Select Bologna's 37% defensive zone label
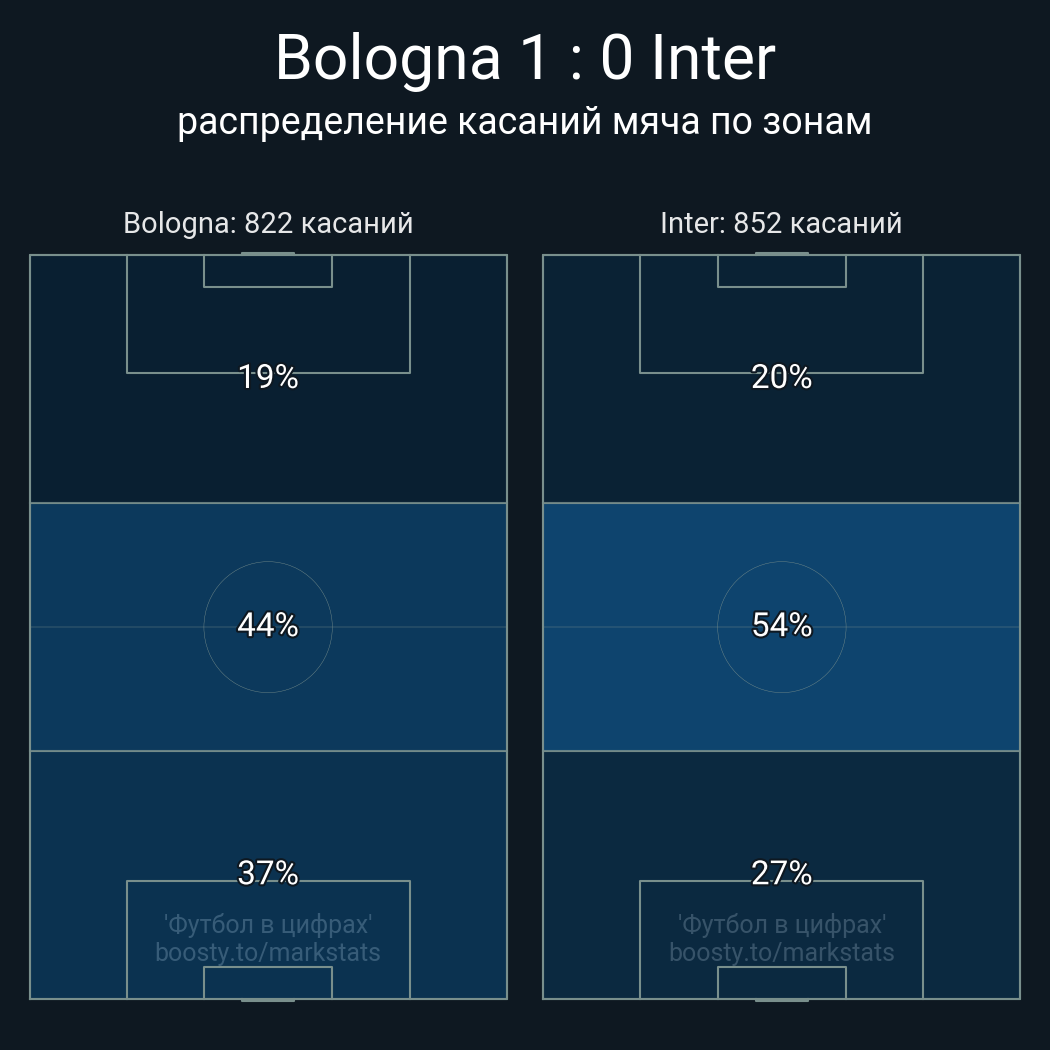 click(x=268, y=873)
